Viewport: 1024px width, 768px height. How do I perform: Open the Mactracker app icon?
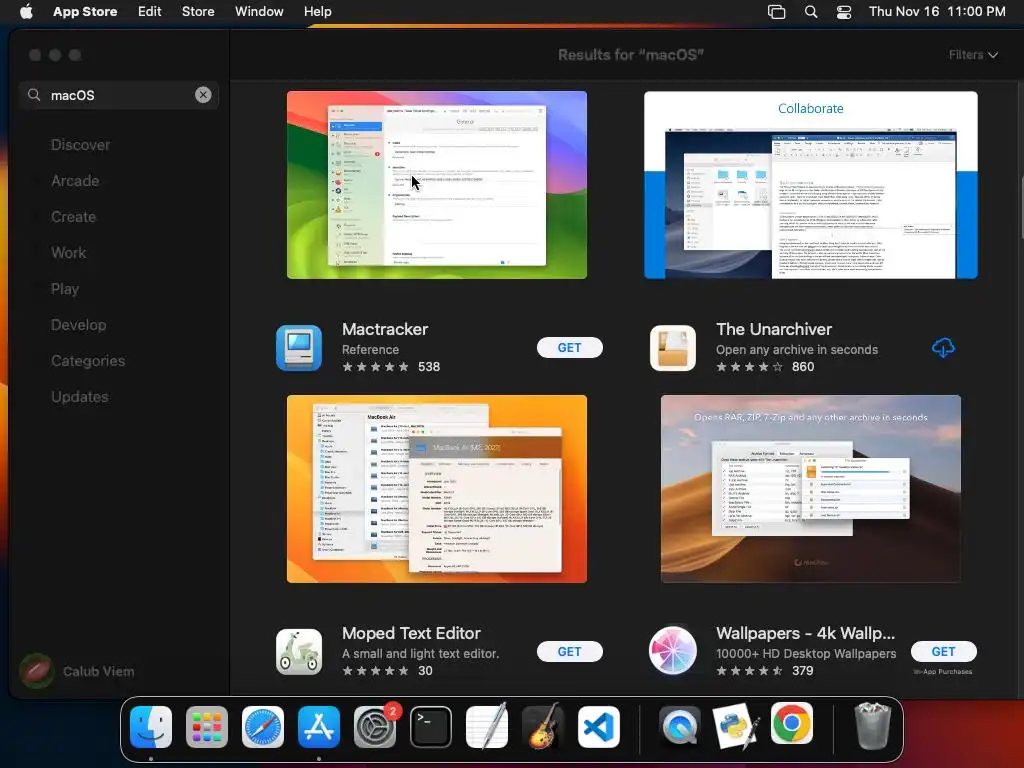[299, 348]
